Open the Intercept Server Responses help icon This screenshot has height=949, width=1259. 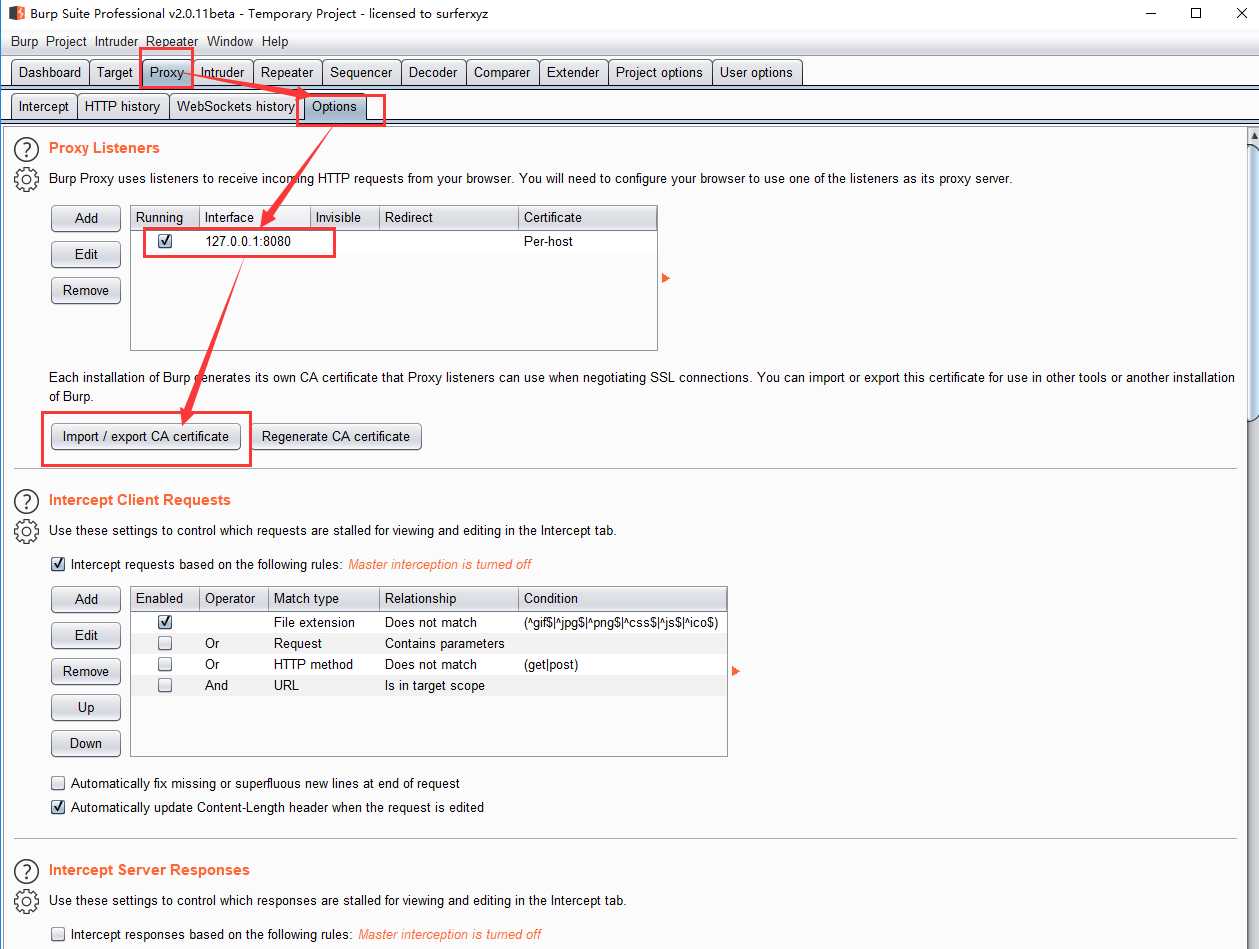(x=26, y=871)
